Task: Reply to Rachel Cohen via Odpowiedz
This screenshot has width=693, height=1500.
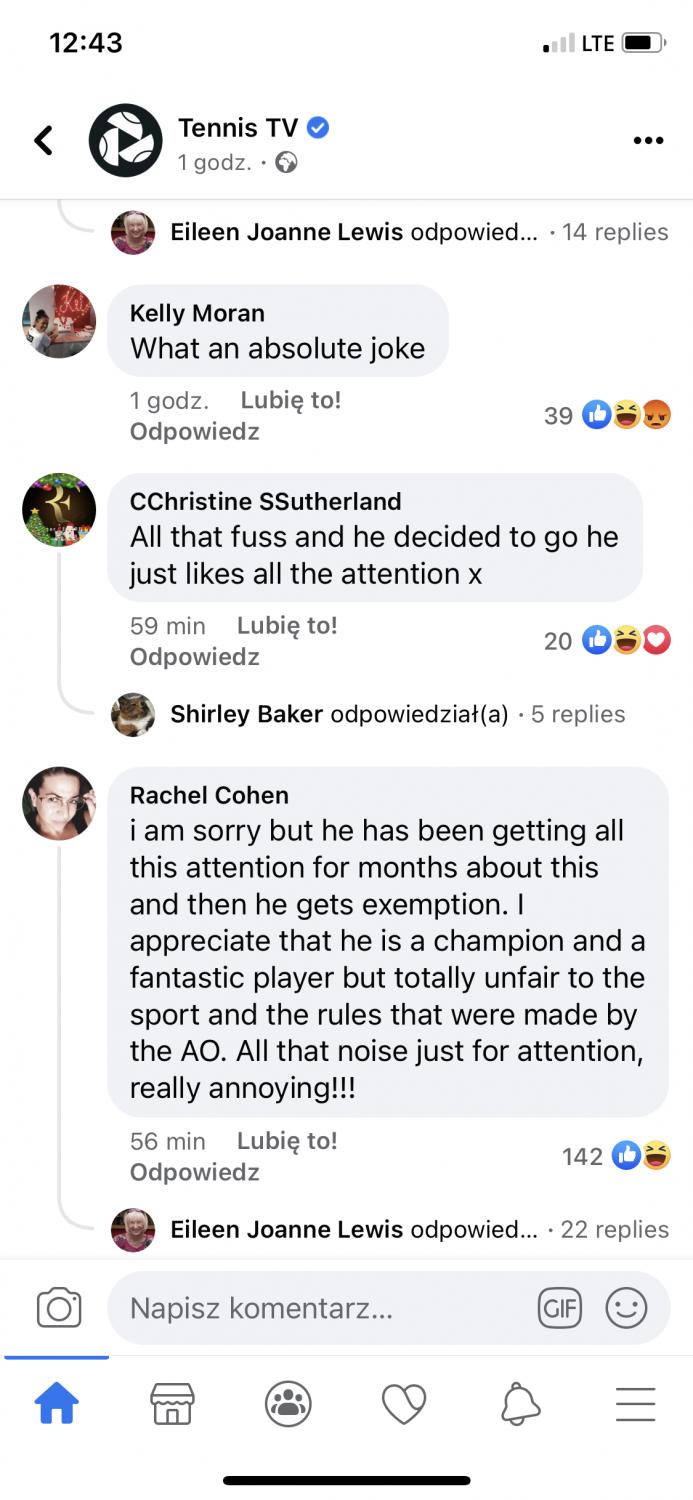Action: pyautogui.click(x=194, y=1172)
